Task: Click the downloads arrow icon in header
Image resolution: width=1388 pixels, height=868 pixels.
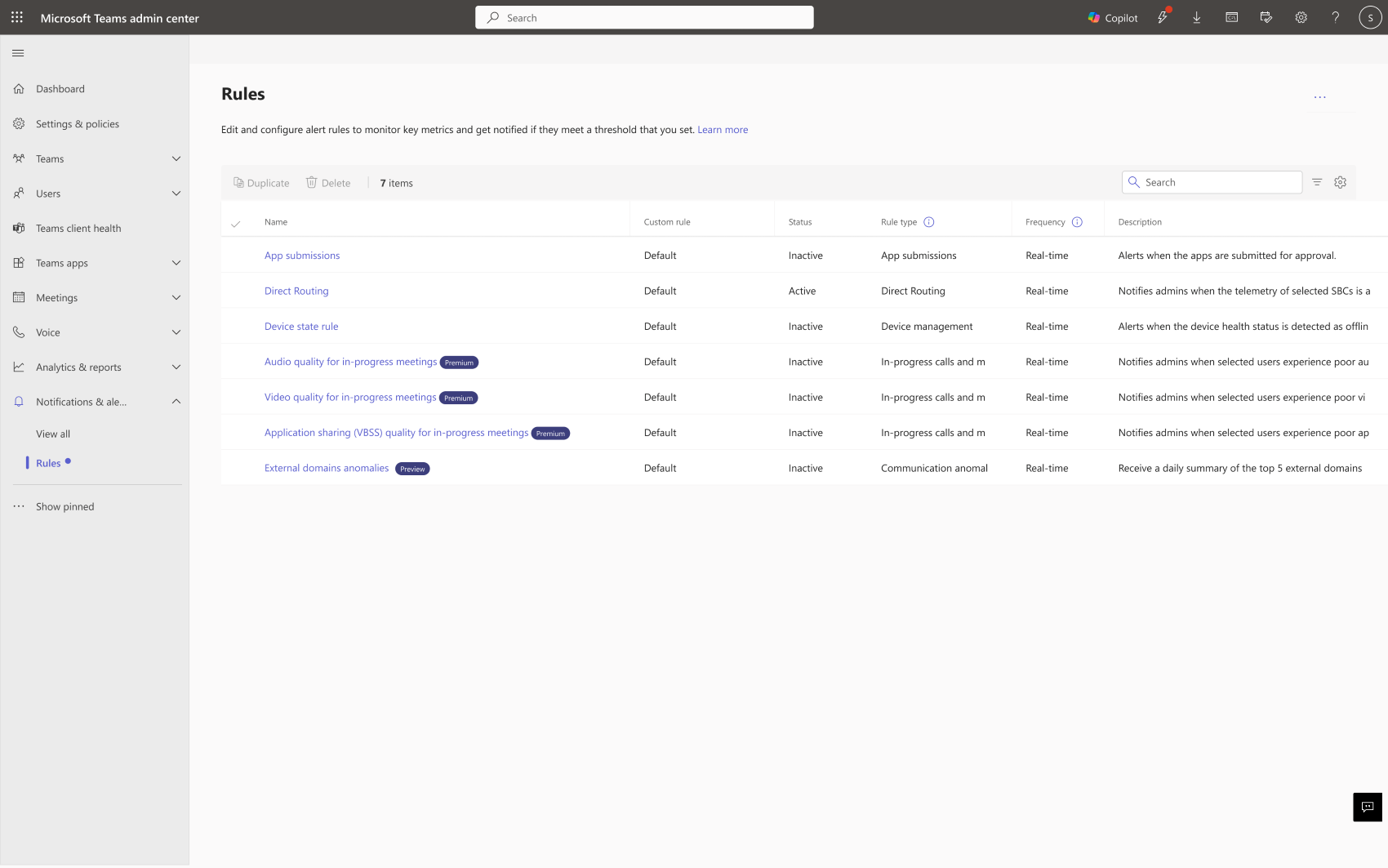Action: pos(1196,17)
